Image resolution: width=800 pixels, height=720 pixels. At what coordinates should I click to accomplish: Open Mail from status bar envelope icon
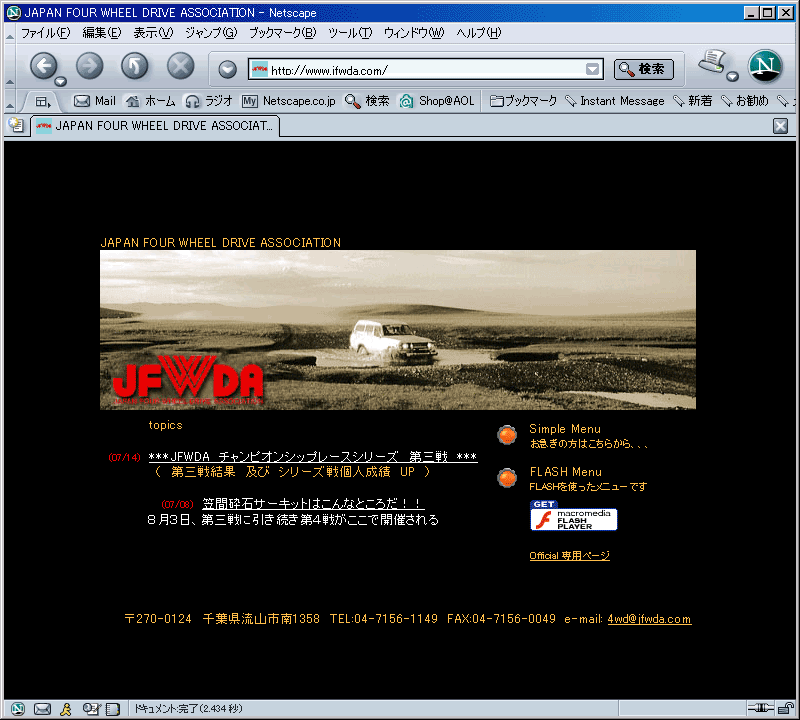tap(42, 708)
